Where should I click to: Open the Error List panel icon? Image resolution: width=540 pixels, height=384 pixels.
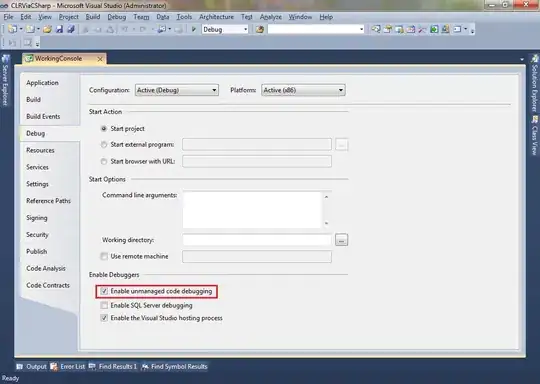pos(54,366)
